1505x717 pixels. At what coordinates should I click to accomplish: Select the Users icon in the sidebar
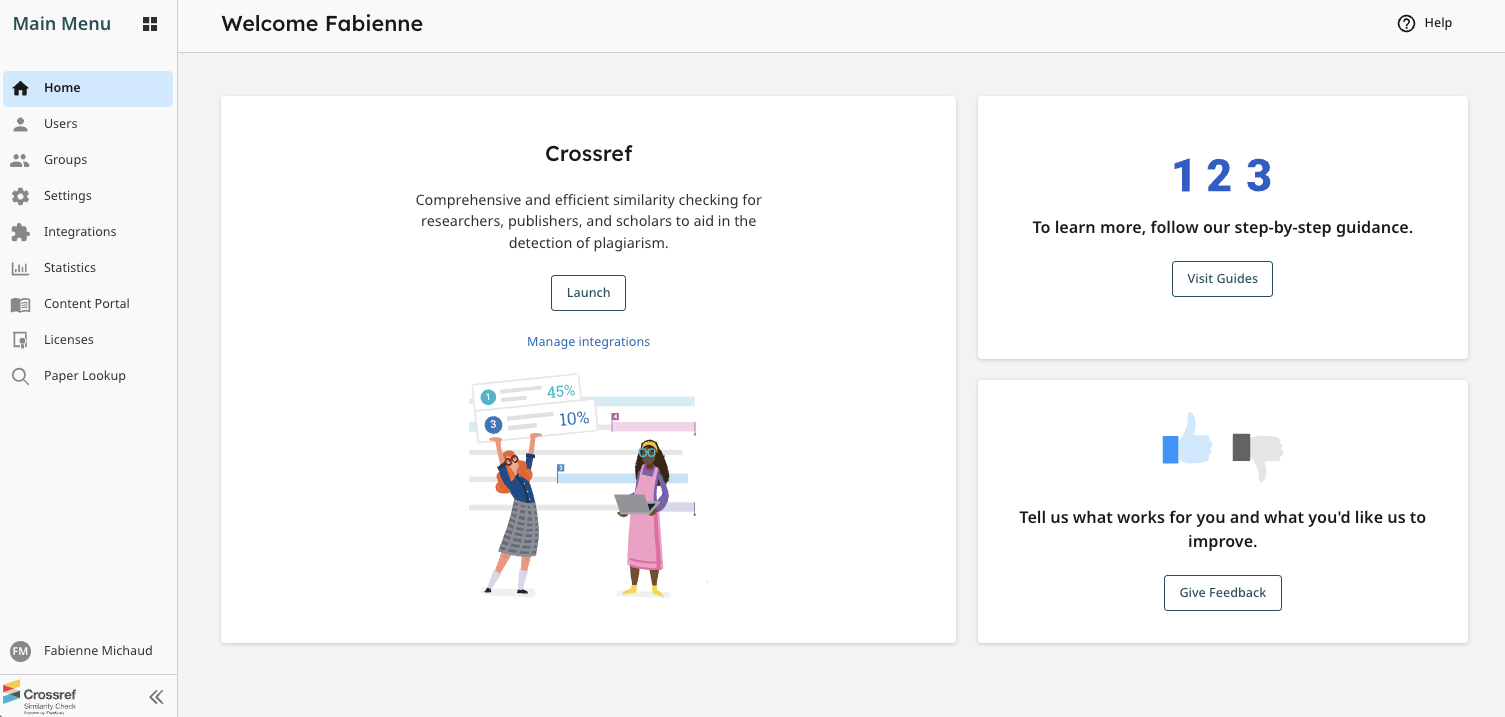[x=20, y=123]
